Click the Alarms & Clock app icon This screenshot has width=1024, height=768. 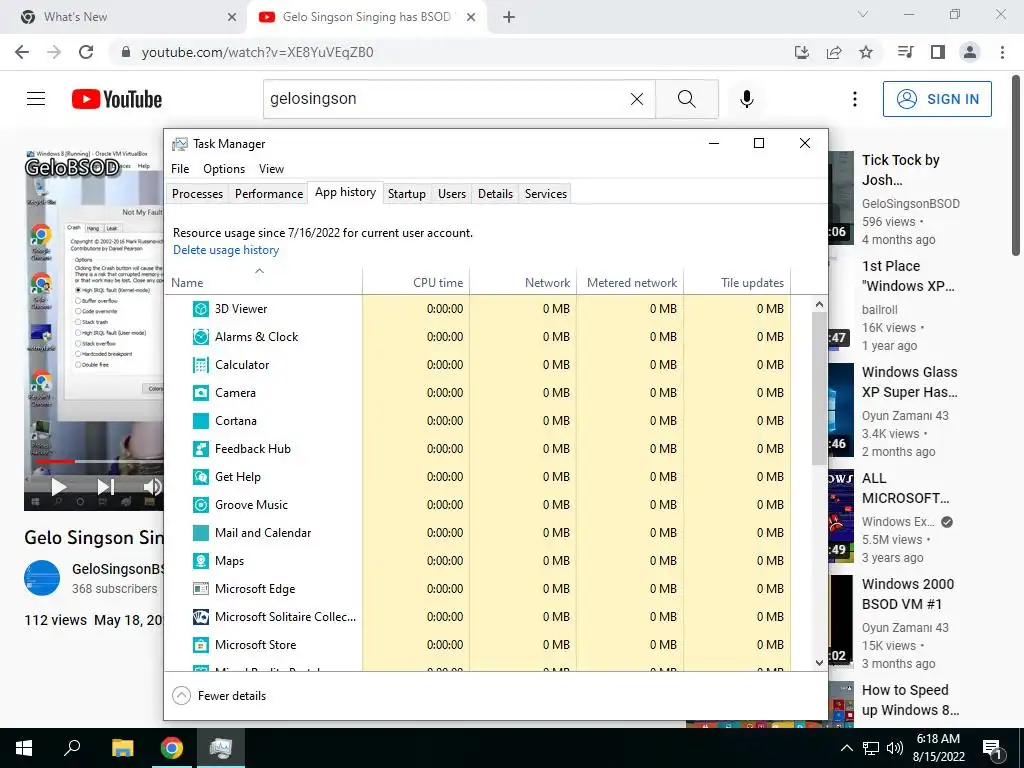pyautogui.click(x=200, y=337)
